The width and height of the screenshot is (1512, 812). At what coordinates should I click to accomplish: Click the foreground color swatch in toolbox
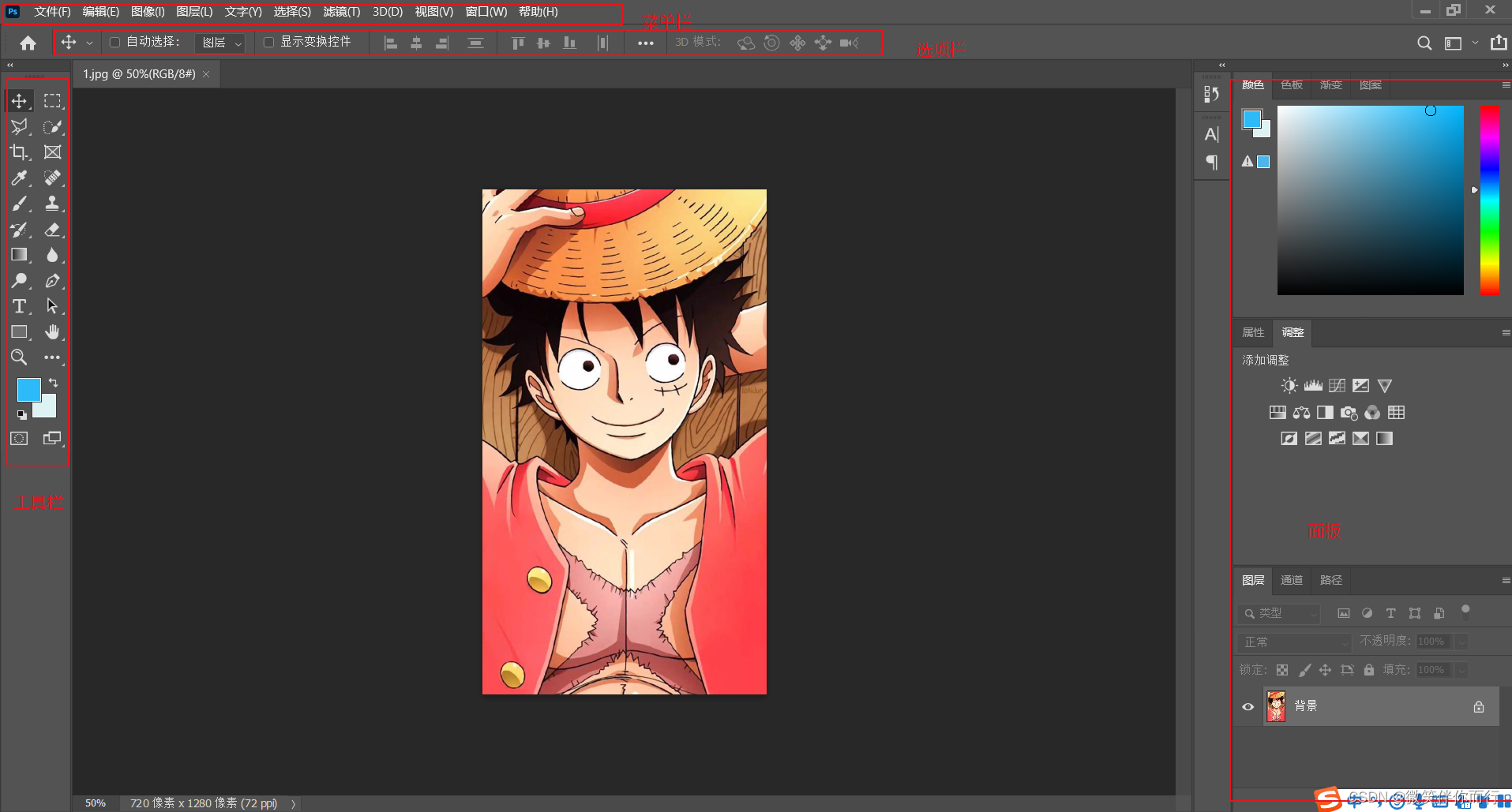[x=29, y=389]
